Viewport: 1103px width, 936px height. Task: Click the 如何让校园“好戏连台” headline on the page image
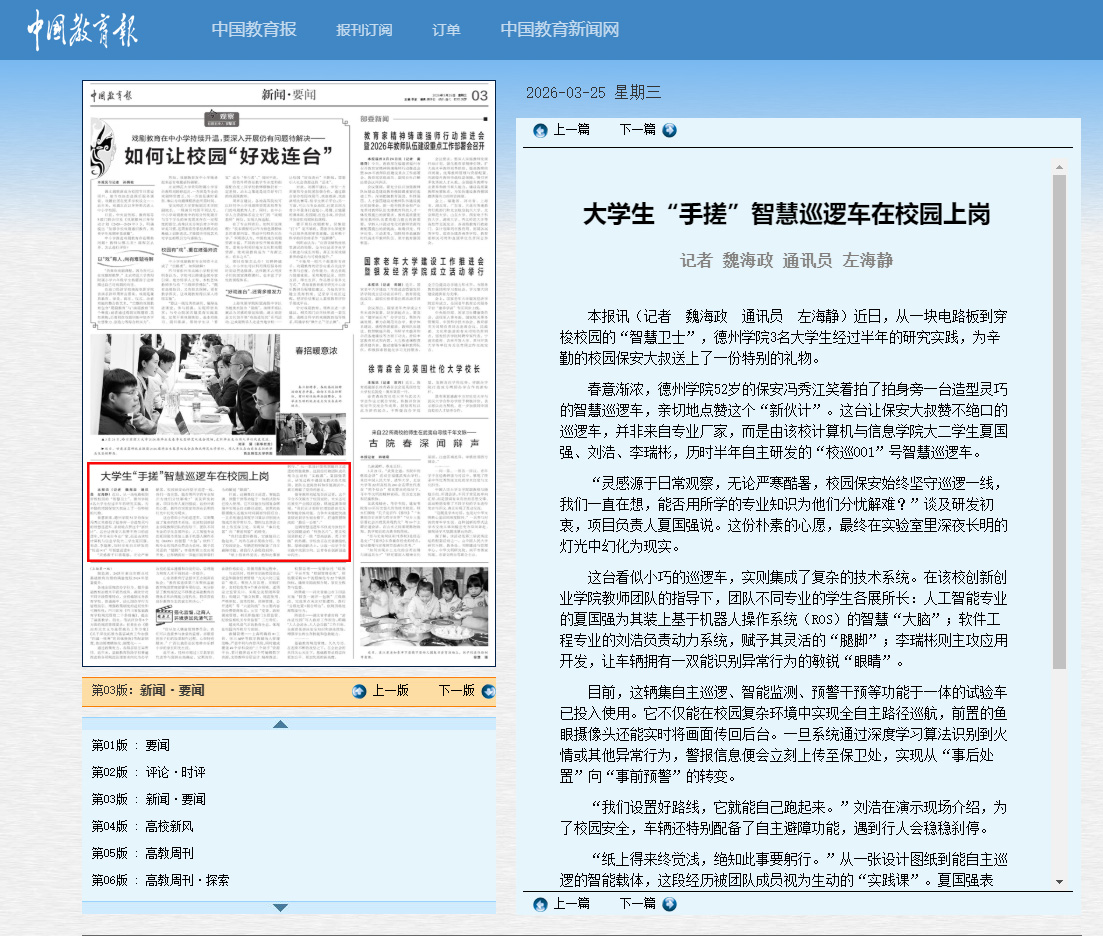[227, 156]
